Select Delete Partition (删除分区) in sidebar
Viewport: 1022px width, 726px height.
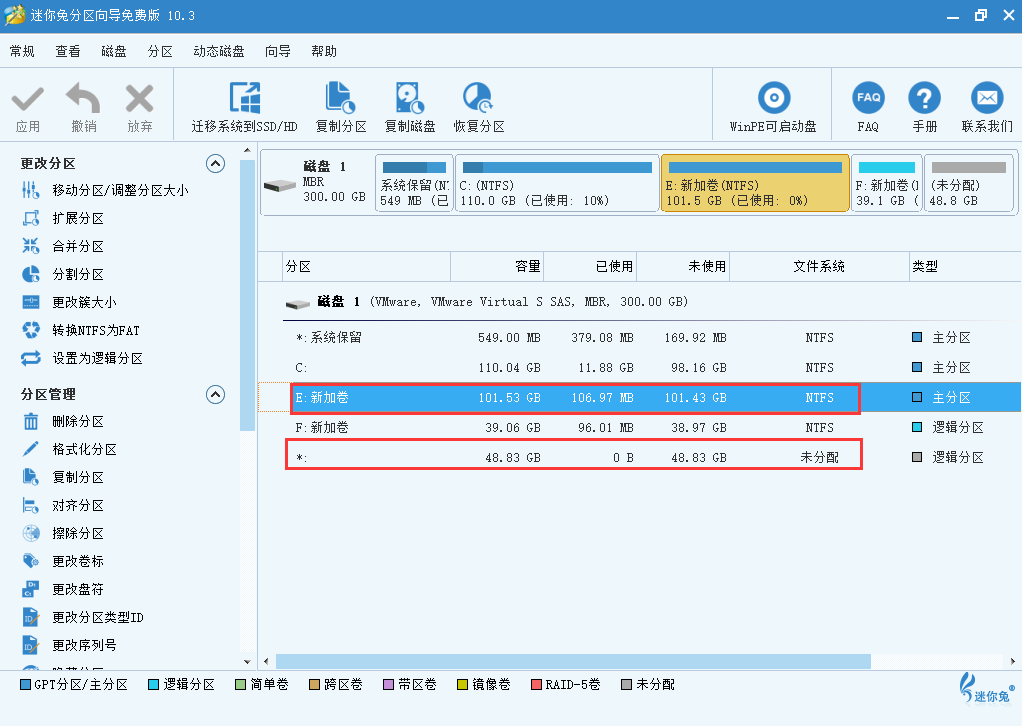pos(63,422)
